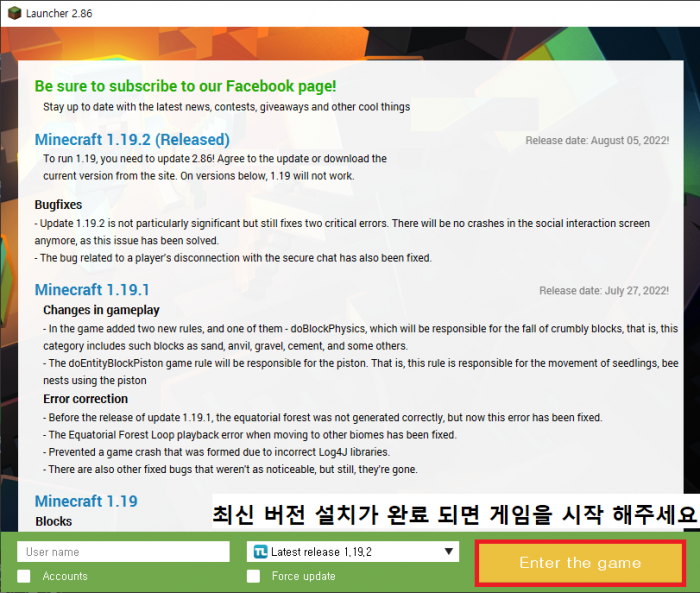Click the Changes in gameplay subheading
Image resolution: width=700 pixels, height=593 pixels.
click(101, 310)
